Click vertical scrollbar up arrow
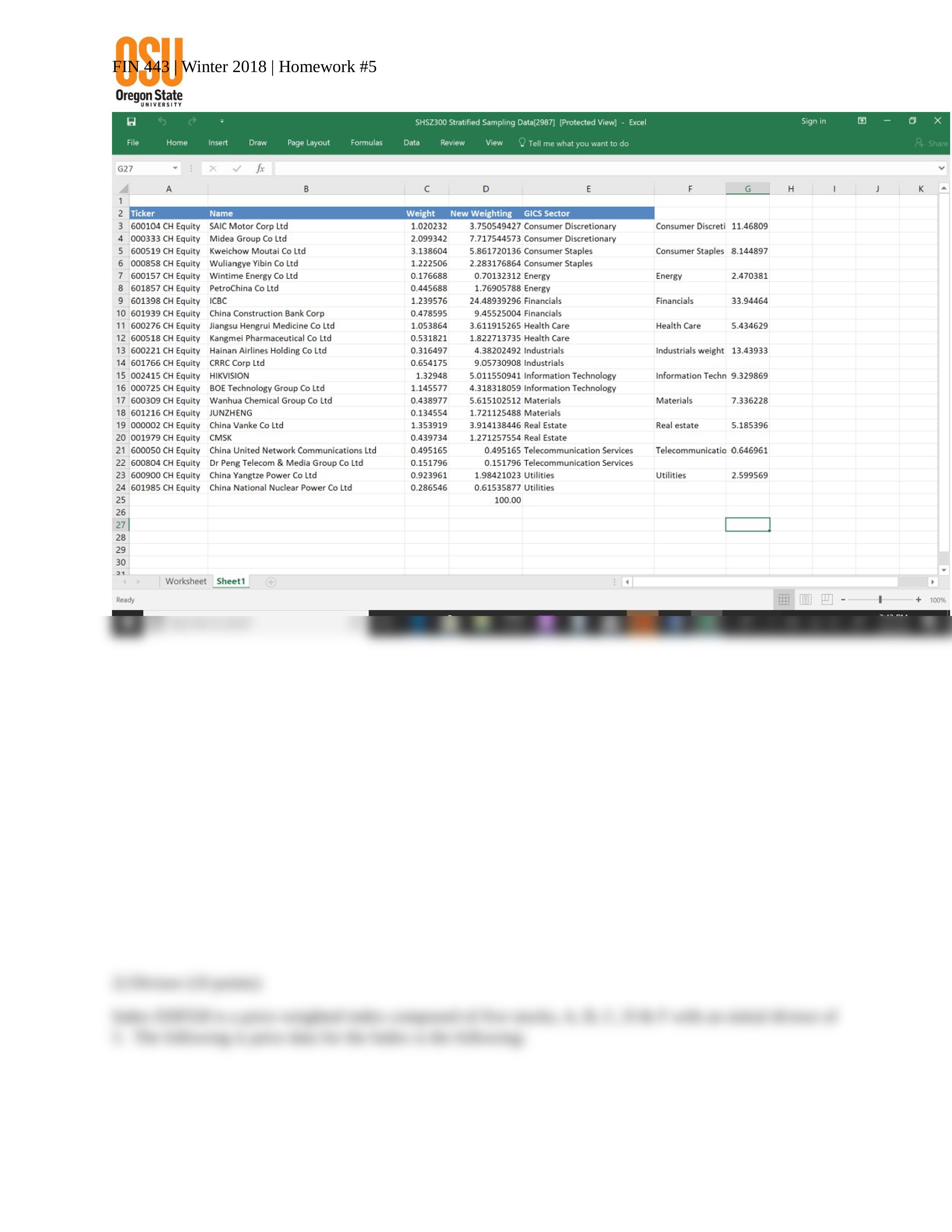952x1232 pixels. (943, 188)
